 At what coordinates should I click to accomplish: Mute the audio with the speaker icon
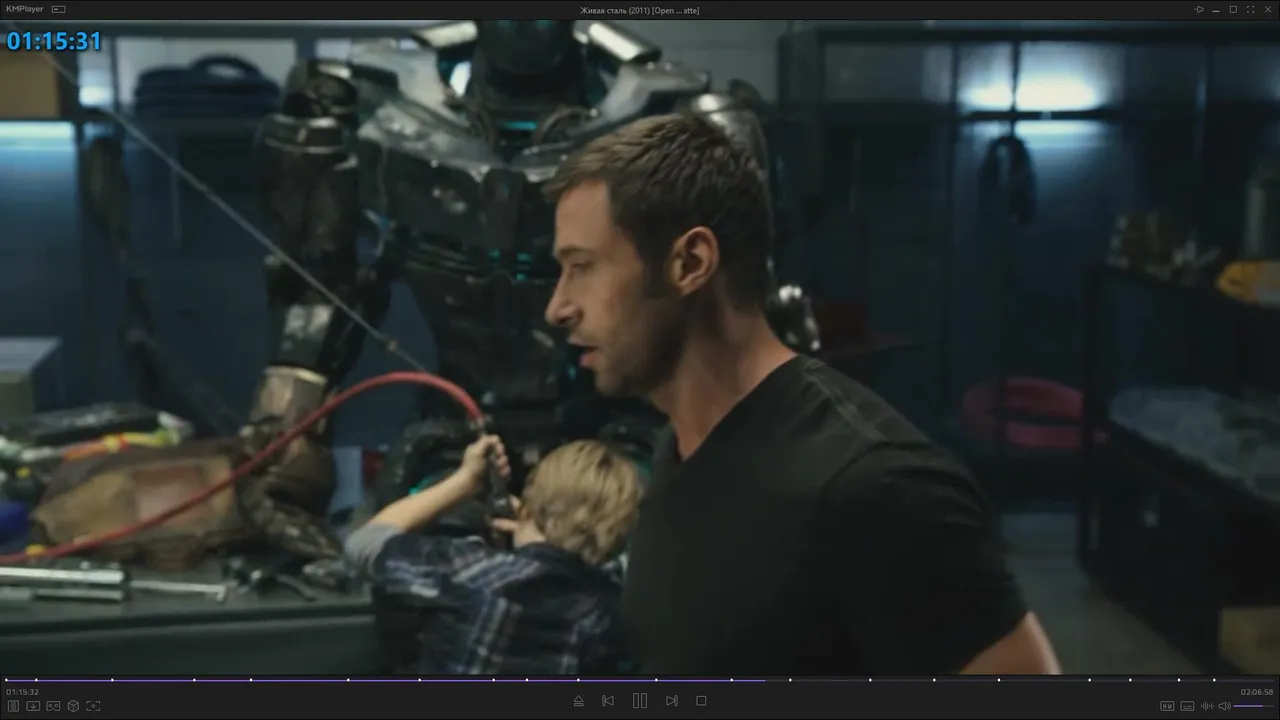(1224, 706)
